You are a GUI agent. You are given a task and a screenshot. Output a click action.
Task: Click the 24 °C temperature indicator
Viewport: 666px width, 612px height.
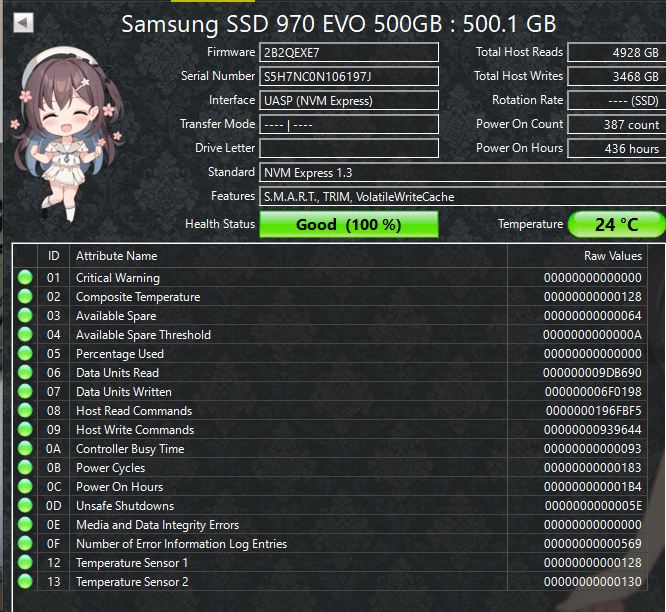617,224
